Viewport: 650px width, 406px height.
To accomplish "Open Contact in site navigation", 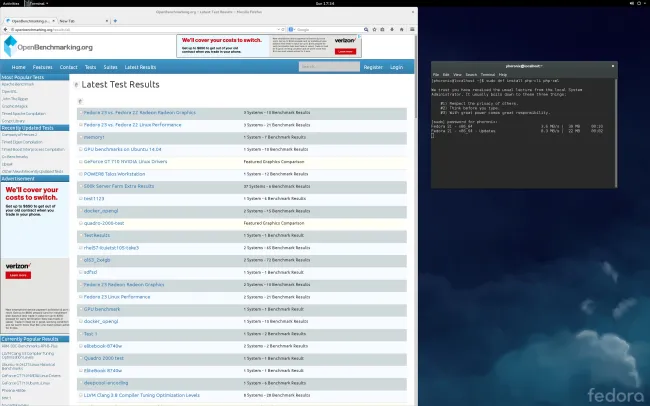I will pos(68,67).
